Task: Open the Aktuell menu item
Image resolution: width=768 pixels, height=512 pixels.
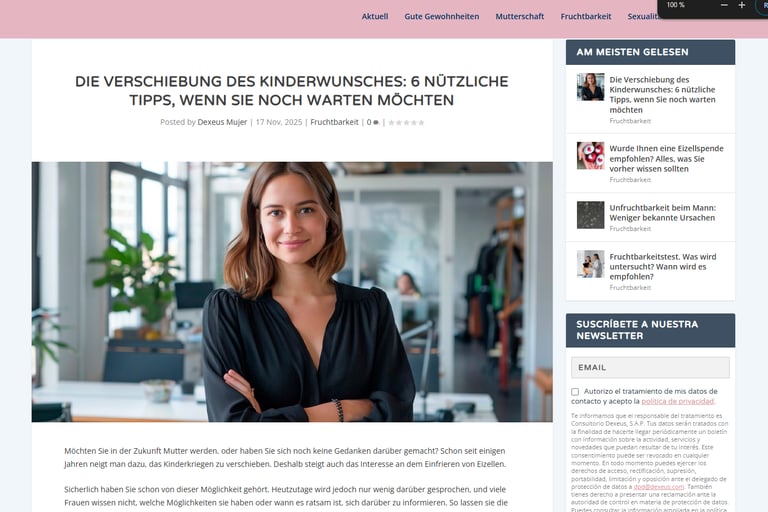Action: [375, 16]
